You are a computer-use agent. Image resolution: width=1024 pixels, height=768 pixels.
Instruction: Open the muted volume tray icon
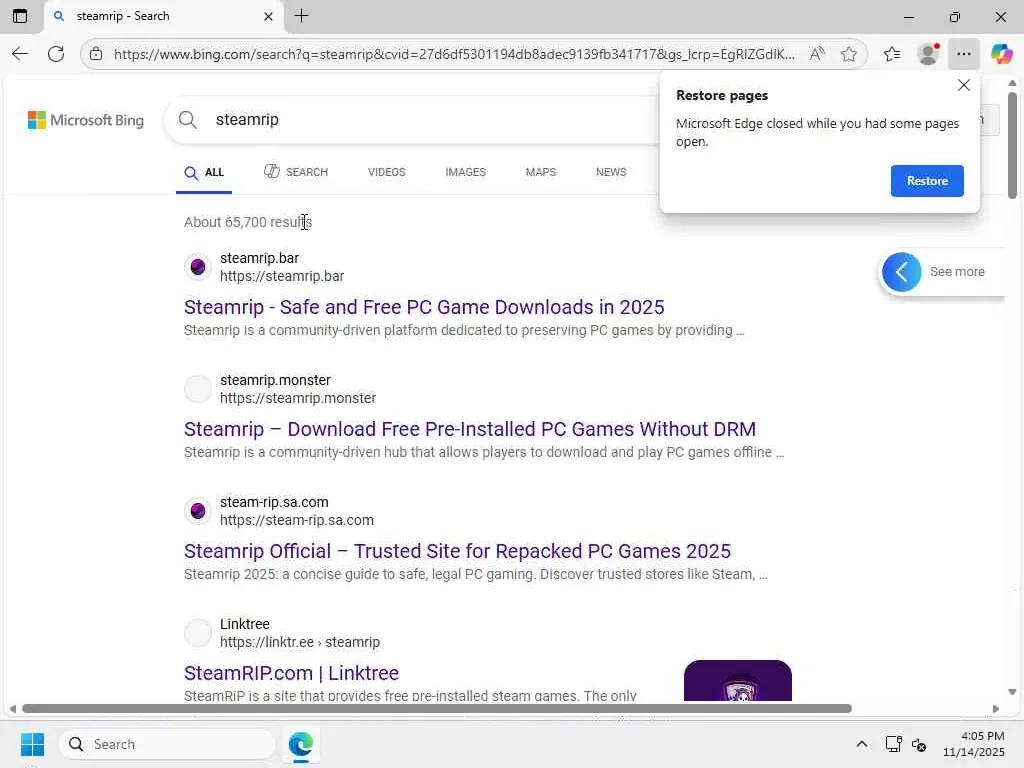(919, 744)
